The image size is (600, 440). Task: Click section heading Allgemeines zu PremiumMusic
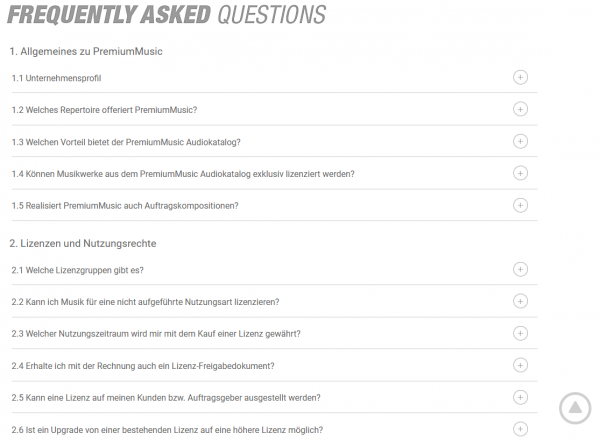86,51
